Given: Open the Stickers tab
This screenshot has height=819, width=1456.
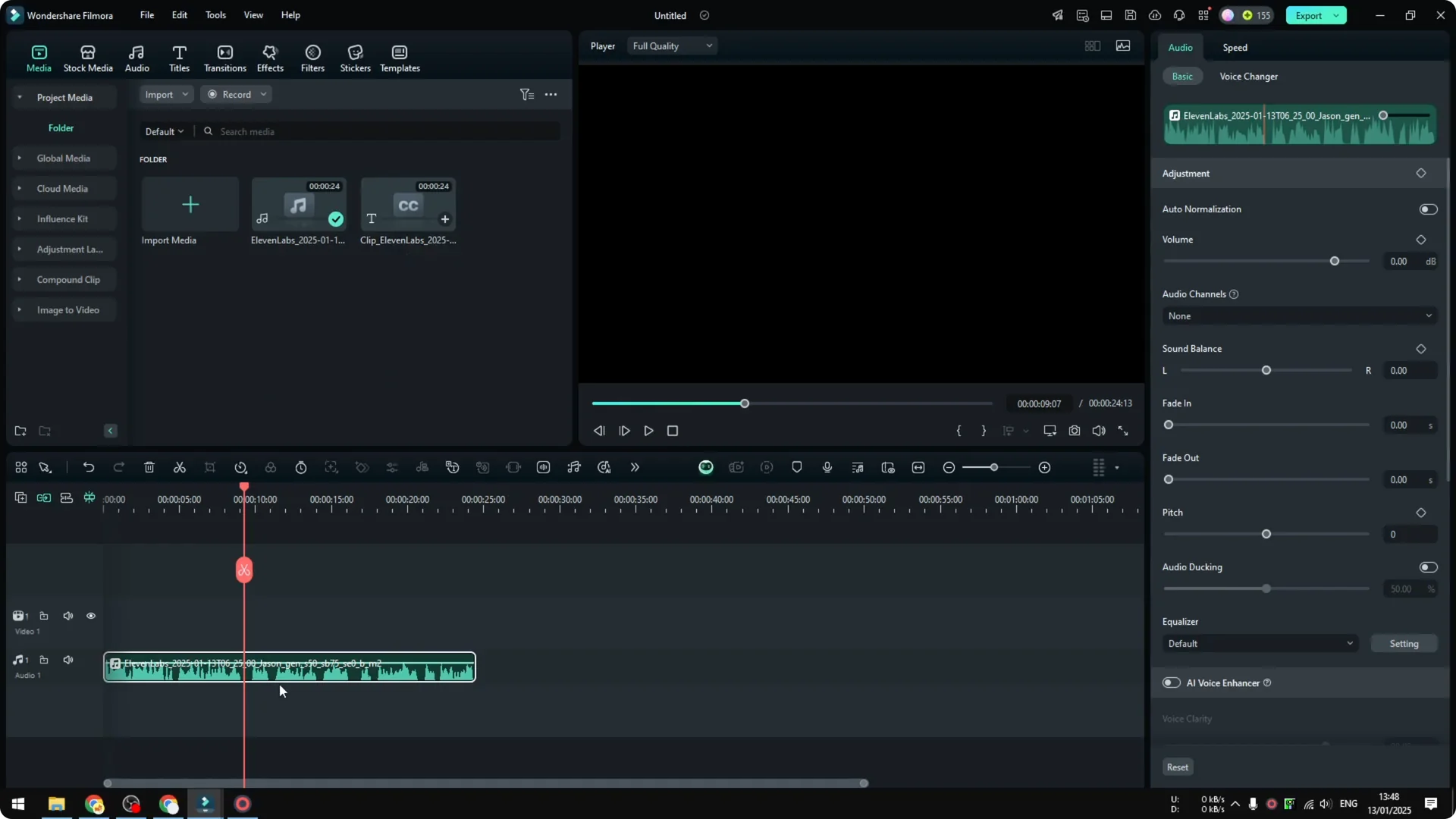Looking at the screenshot, I should coord(355,58).
